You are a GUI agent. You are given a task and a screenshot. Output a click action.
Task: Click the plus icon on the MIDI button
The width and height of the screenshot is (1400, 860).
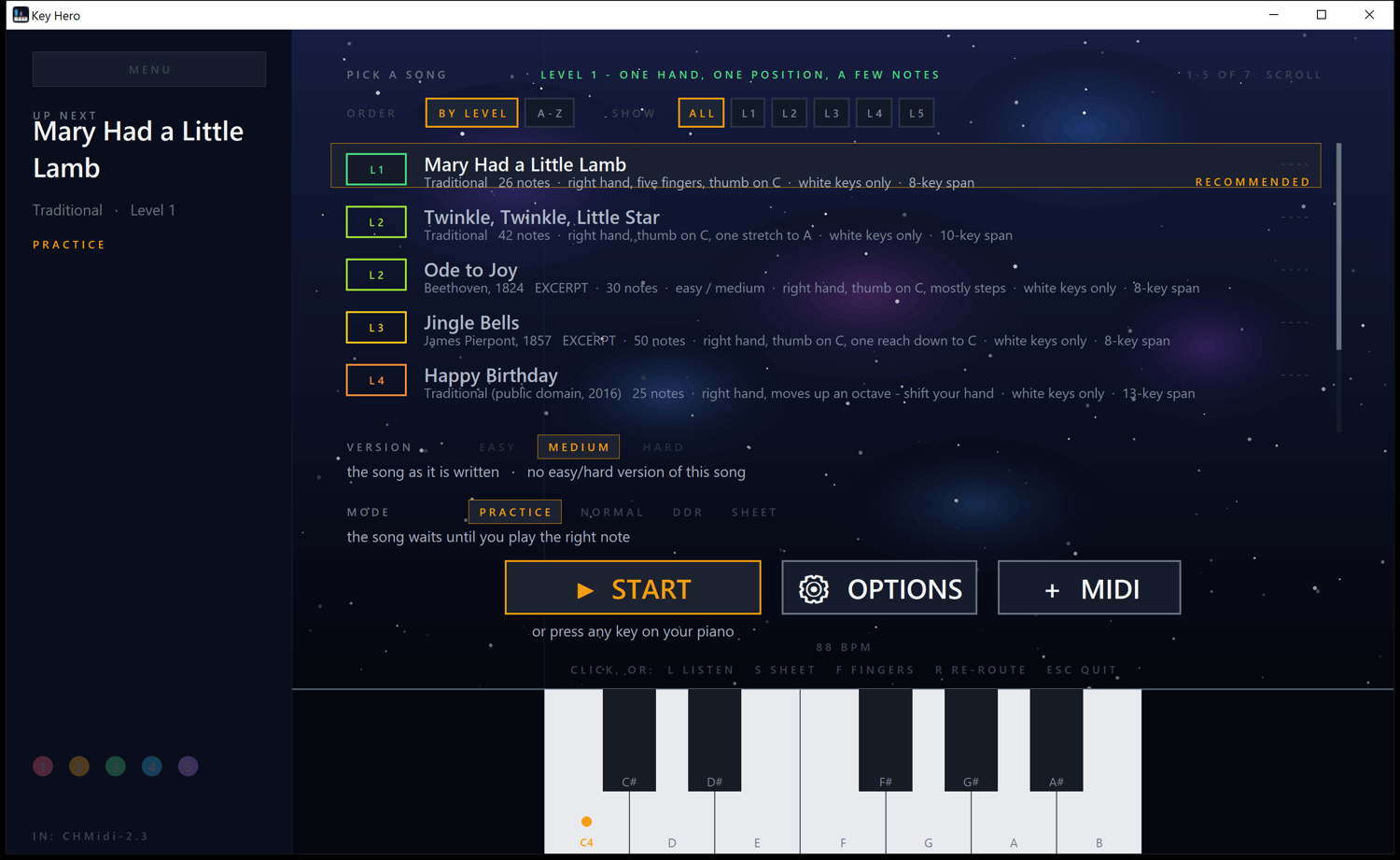(x=1052, y=590)
